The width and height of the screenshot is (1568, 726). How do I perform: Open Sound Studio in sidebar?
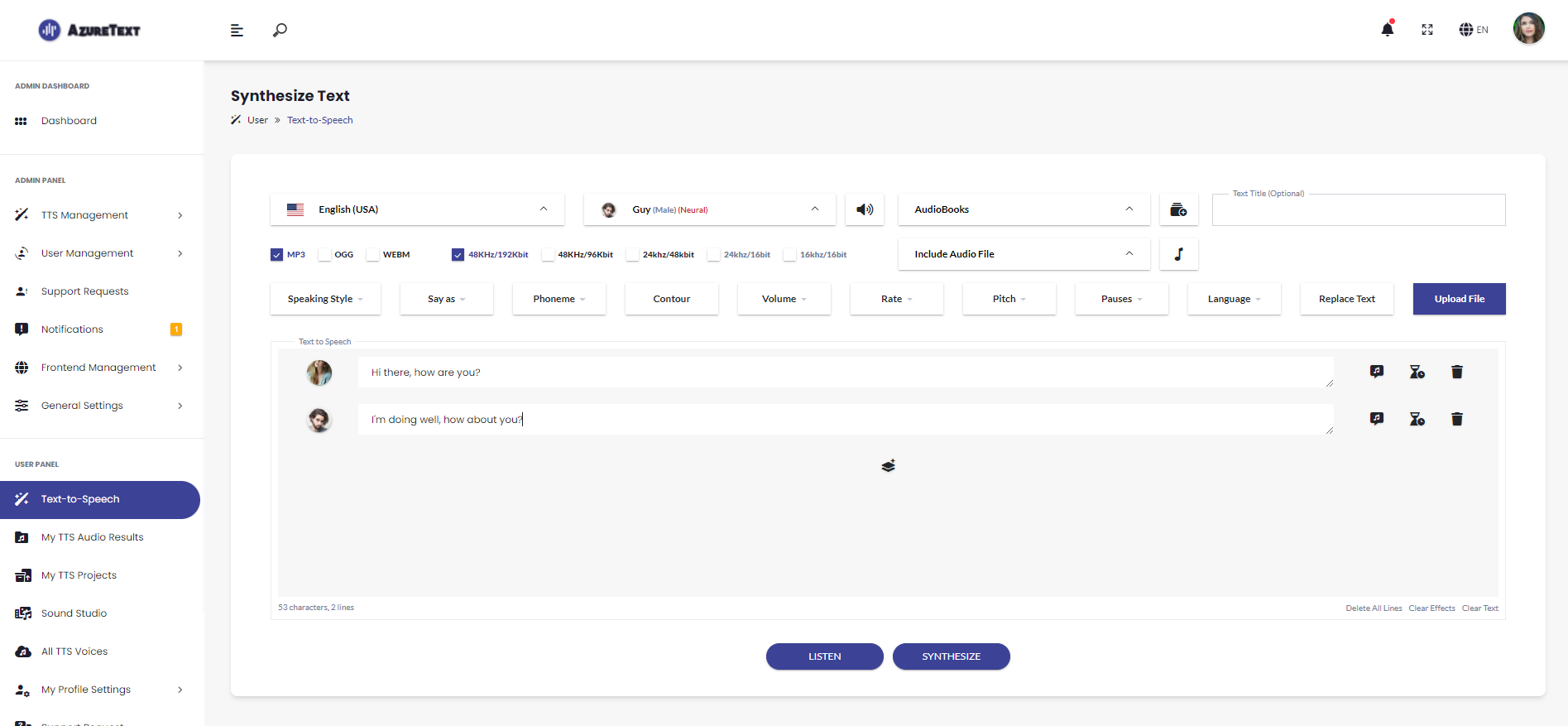(100, 613)
